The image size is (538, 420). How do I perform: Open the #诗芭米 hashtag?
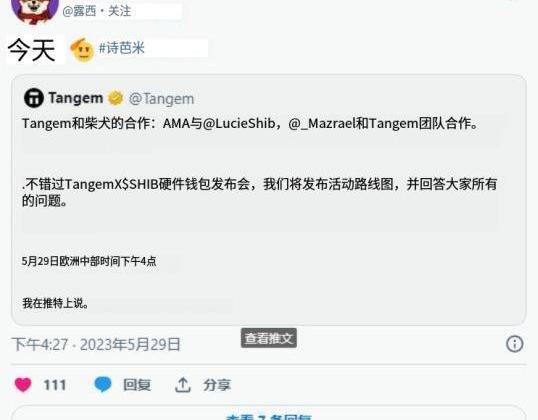(122, 48)
